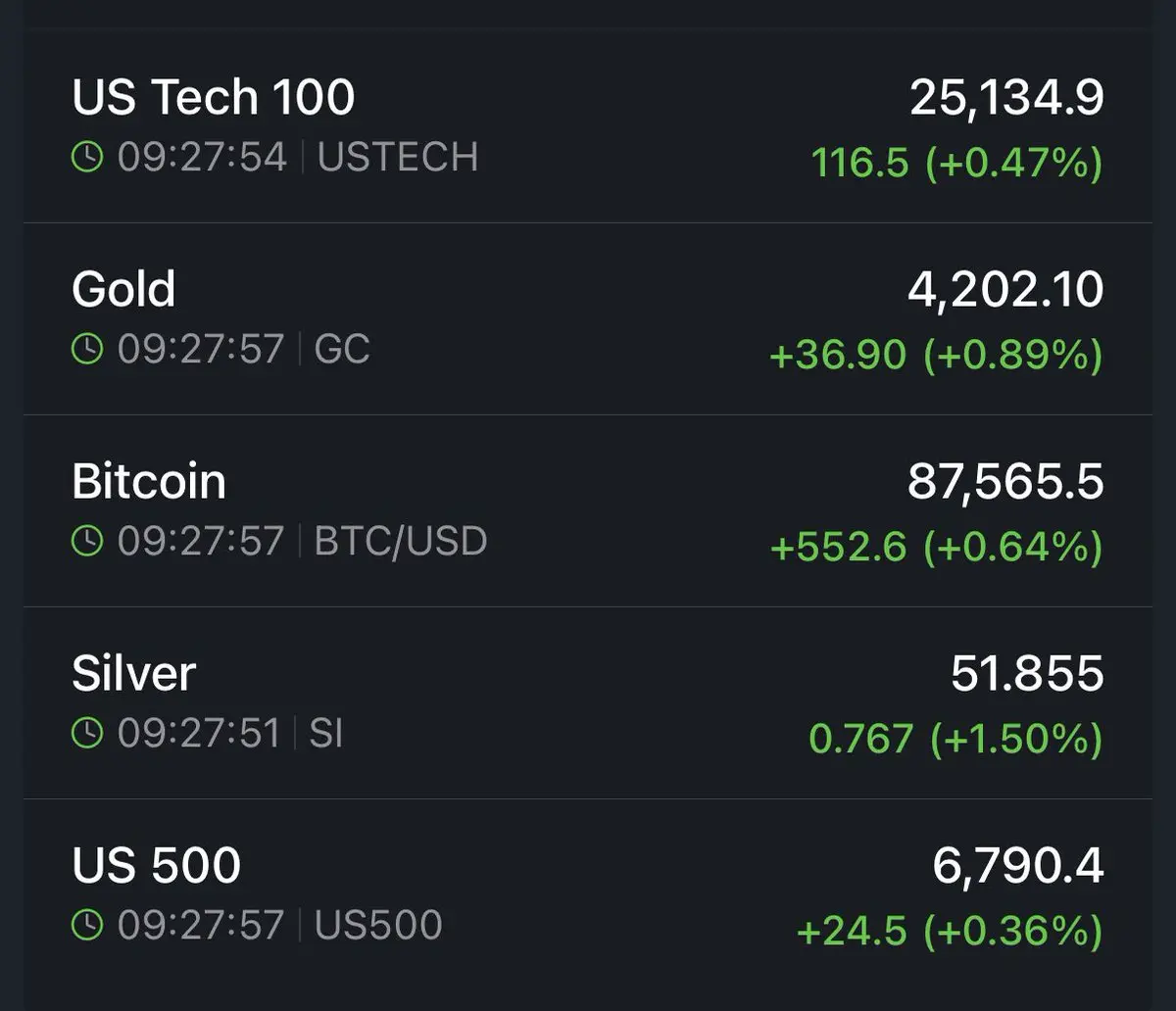Click the USTECH ticker symbol
Image resolution: width=1176 pixels, height=1011 pixels.
398,157
